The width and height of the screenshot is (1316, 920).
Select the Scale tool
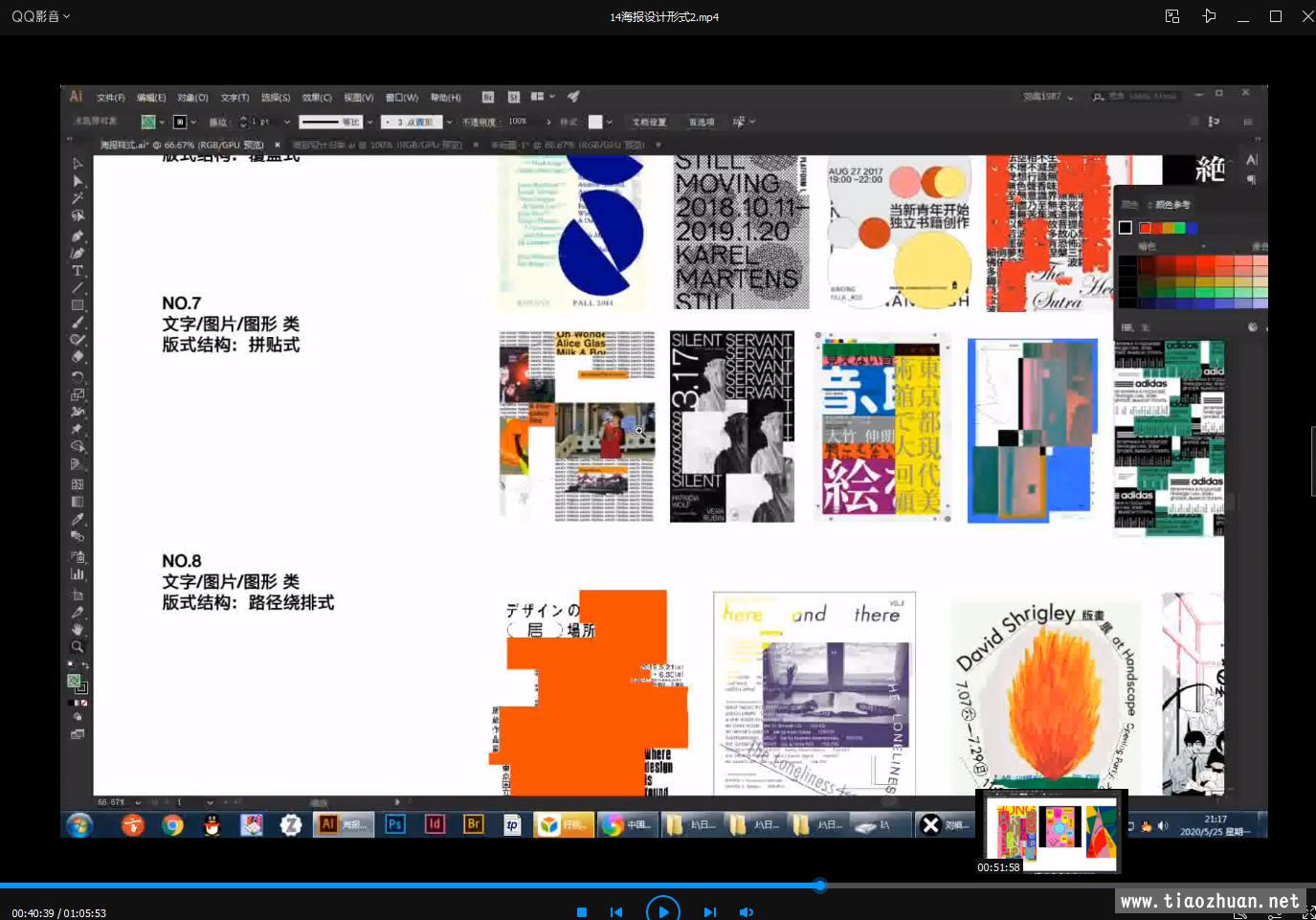click(x=78, y=393)
